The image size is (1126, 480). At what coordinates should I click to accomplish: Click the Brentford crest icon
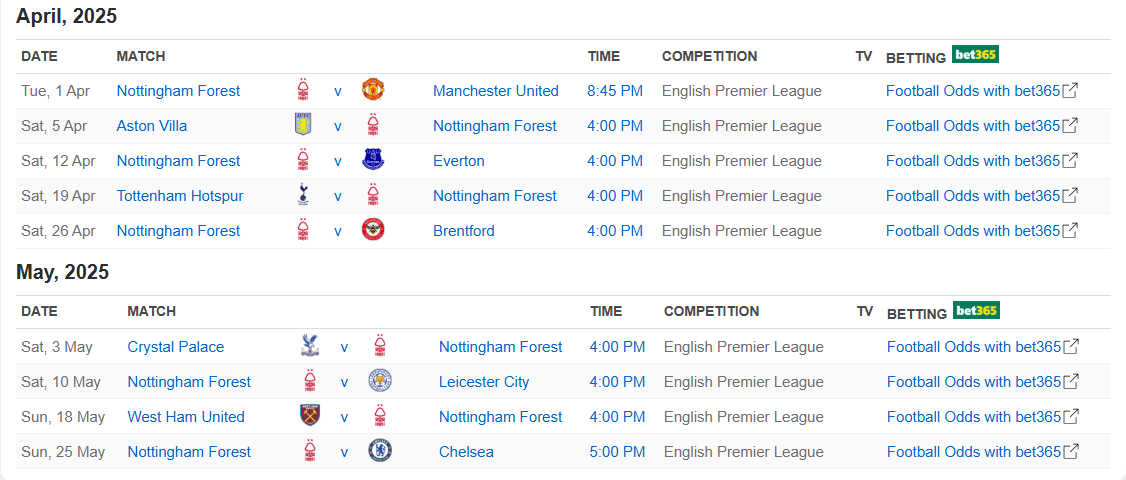point(373,230)
